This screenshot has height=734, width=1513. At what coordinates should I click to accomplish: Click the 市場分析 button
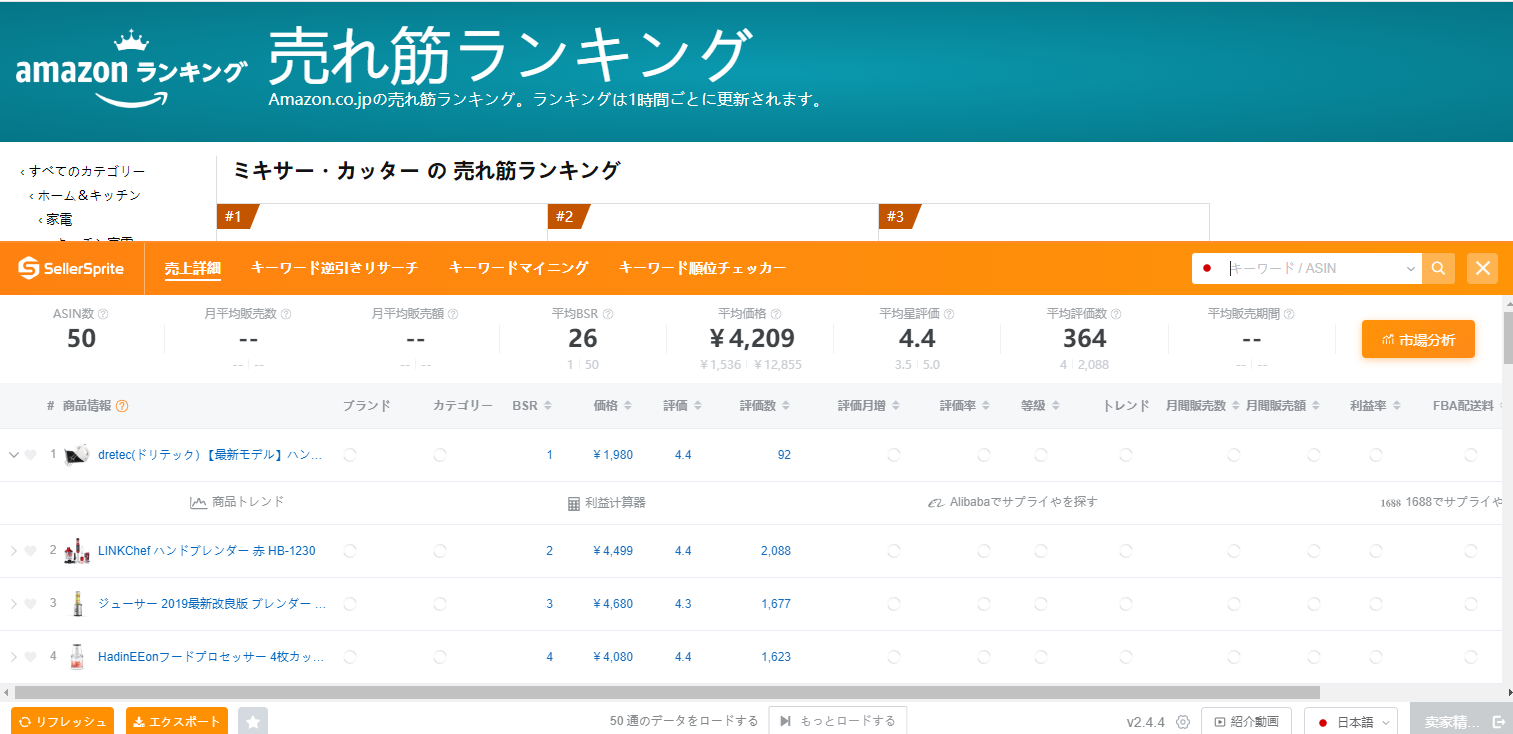coord(1418,339)
